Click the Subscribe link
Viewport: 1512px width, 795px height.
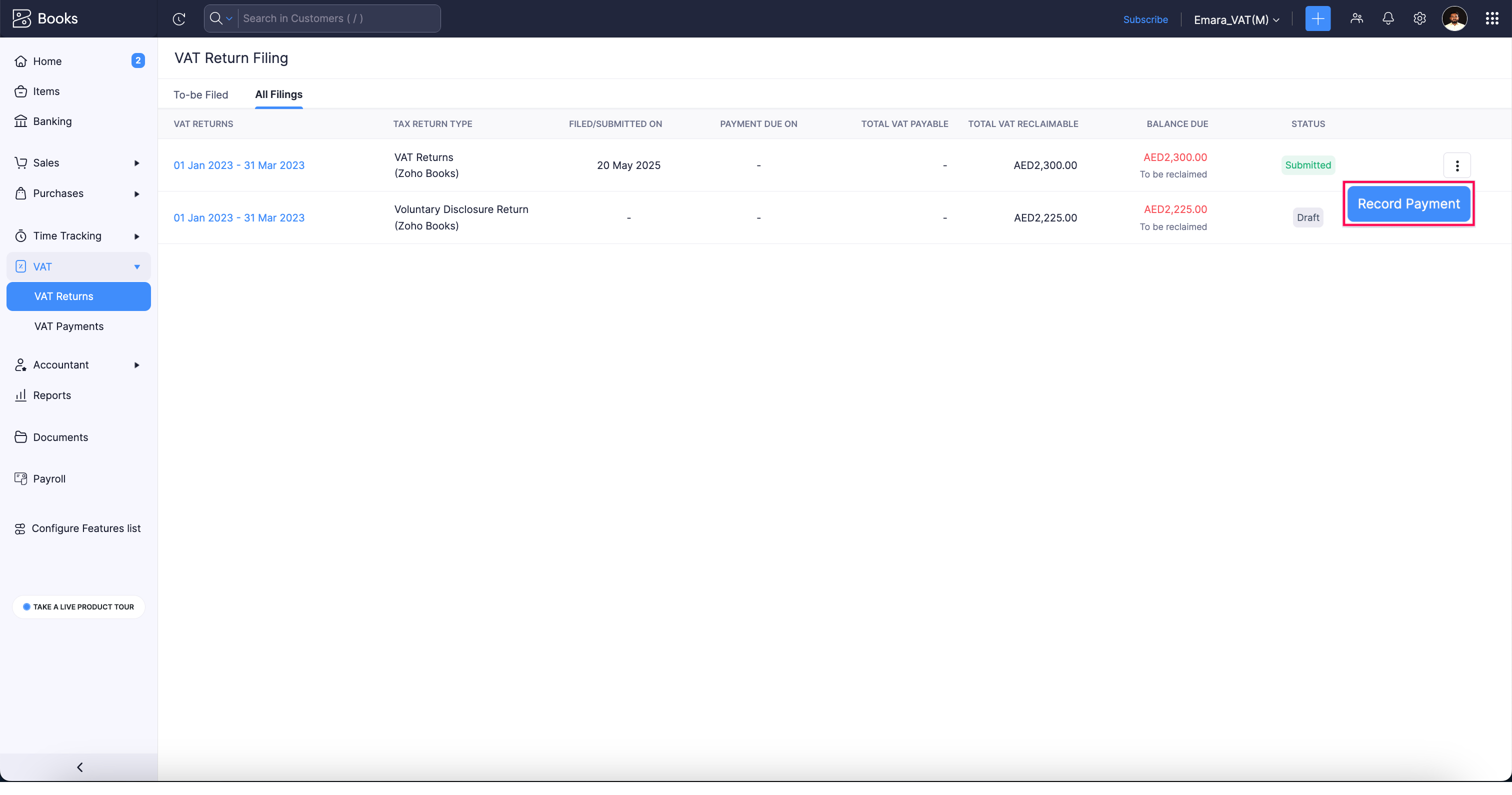pyautogui.click(x=1145, y=19)
